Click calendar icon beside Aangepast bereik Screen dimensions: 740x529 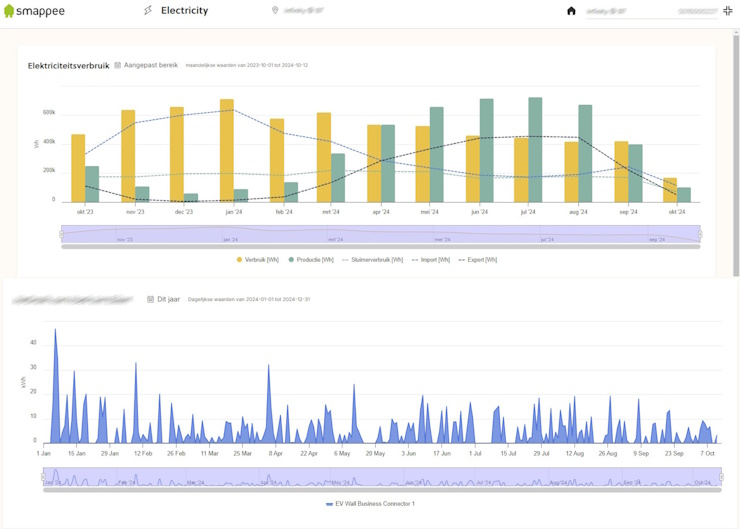click(x=118, y=65)
